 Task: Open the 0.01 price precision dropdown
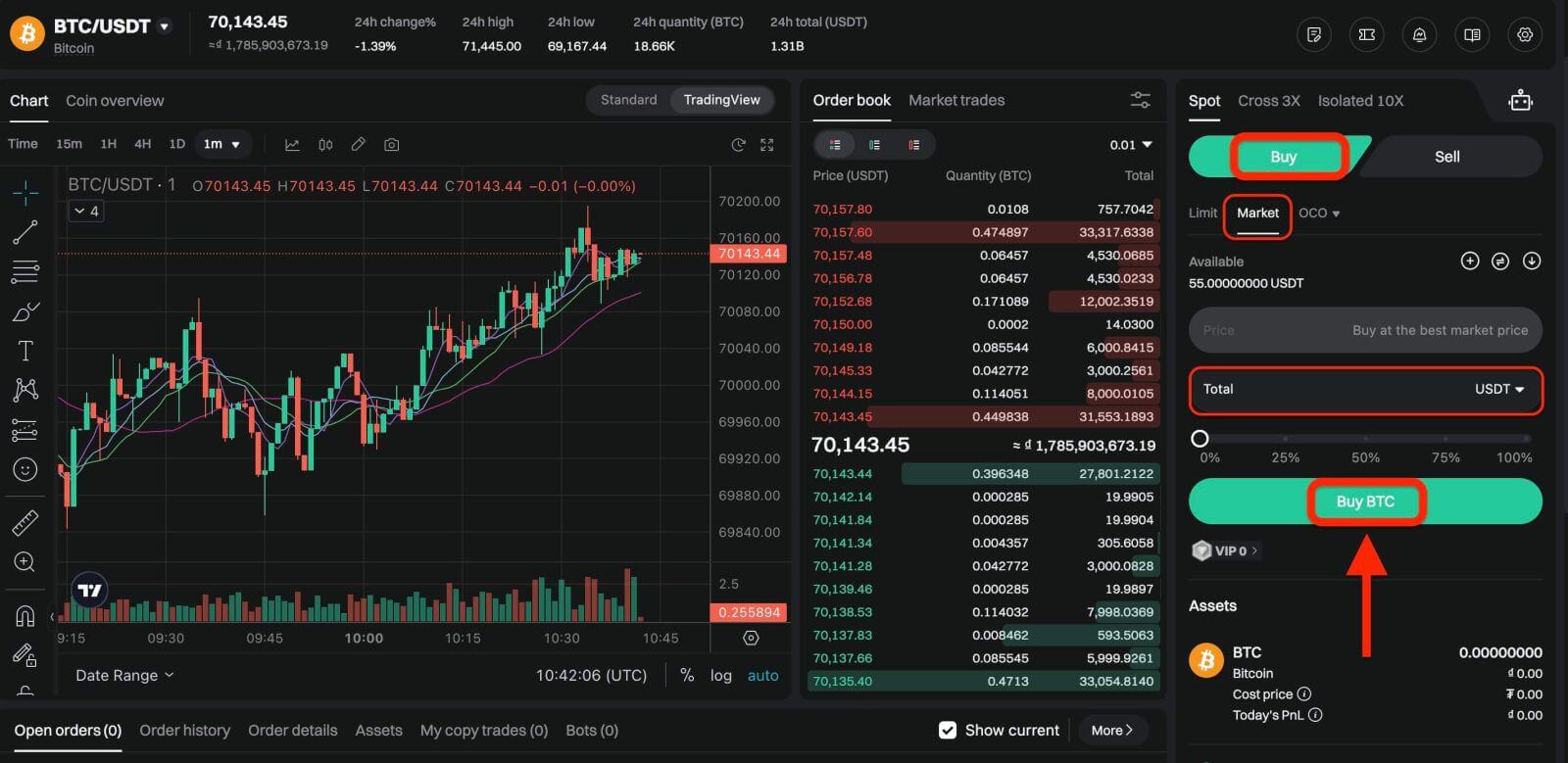click(x=1131, y=145)
